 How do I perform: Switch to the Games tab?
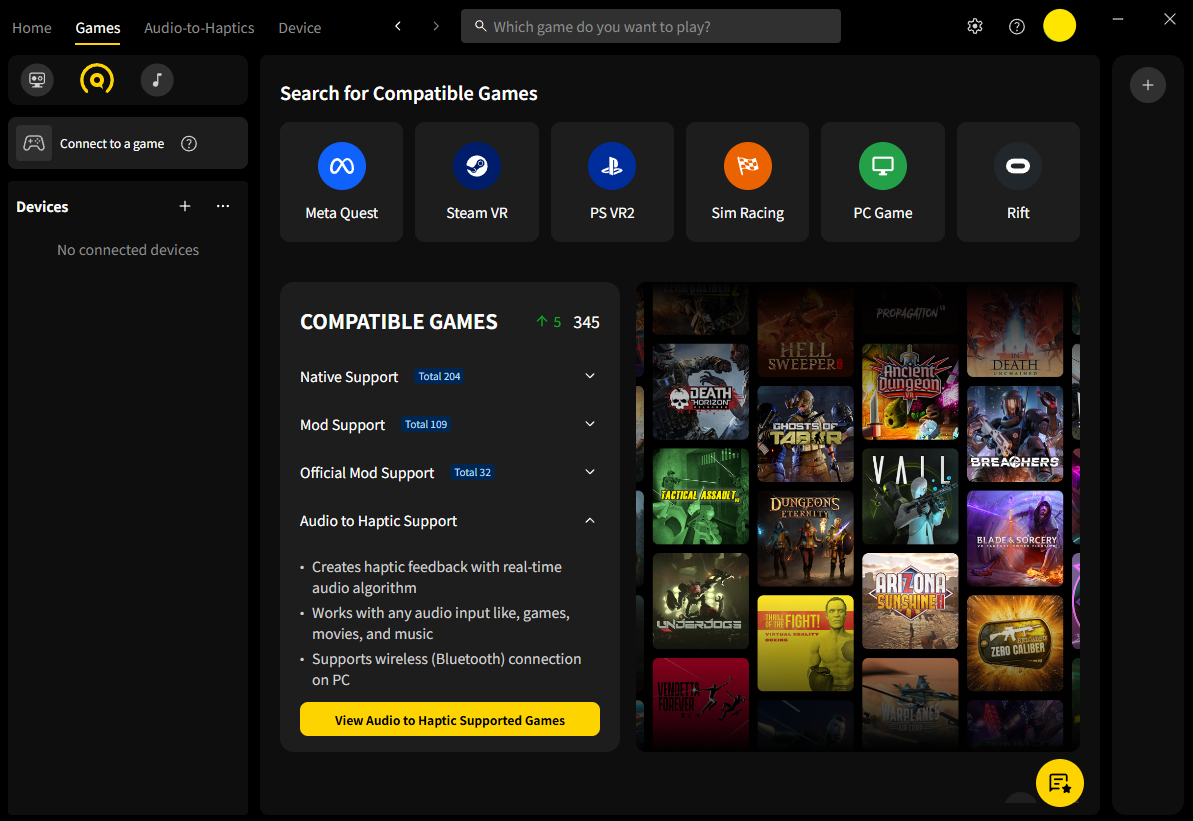point(97,27)
